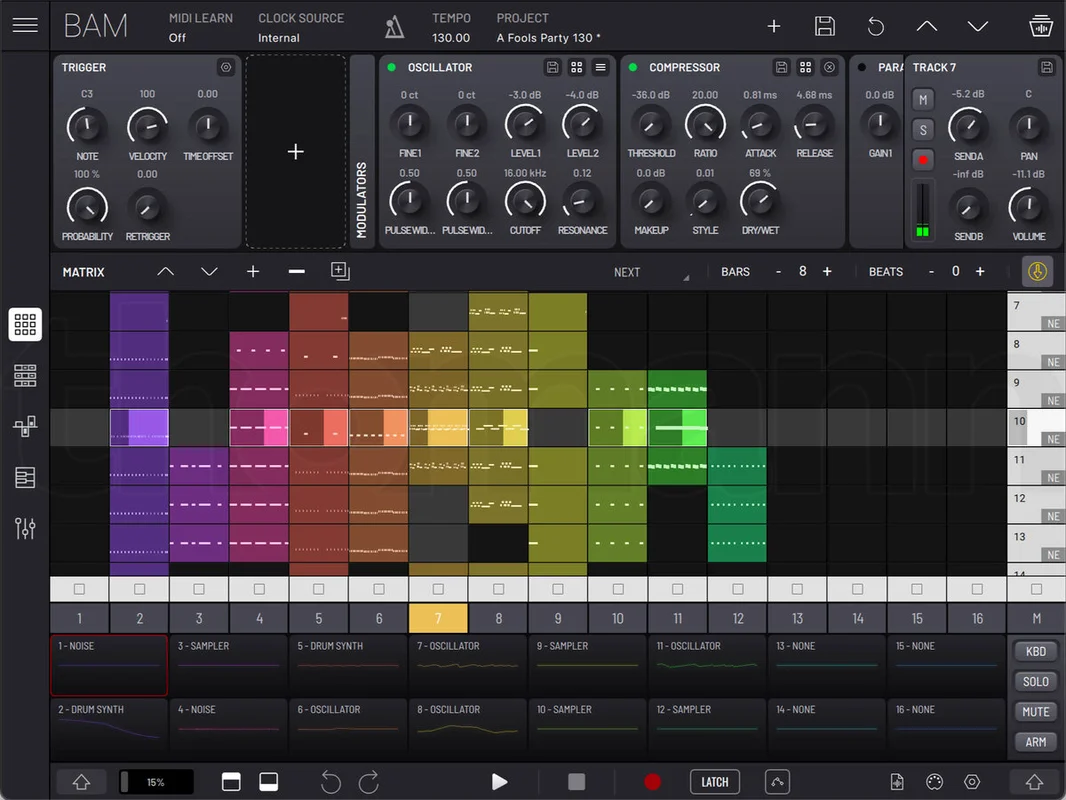Save Compressor preset icon

pos(781,67)
